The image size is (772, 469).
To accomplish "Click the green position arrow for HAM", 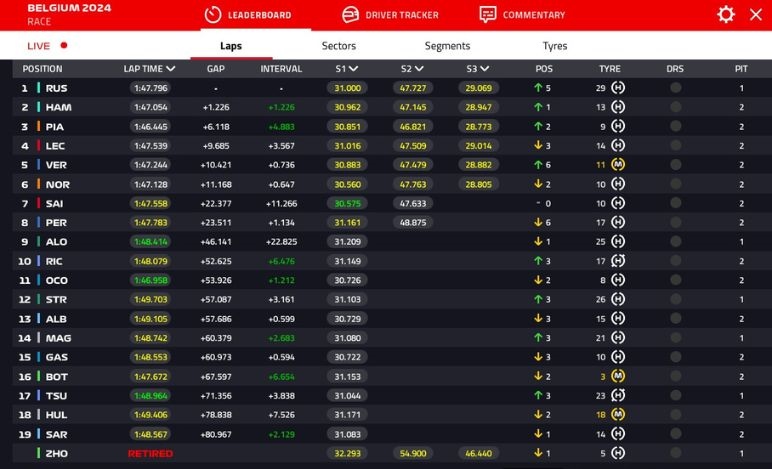I will 538,107.
